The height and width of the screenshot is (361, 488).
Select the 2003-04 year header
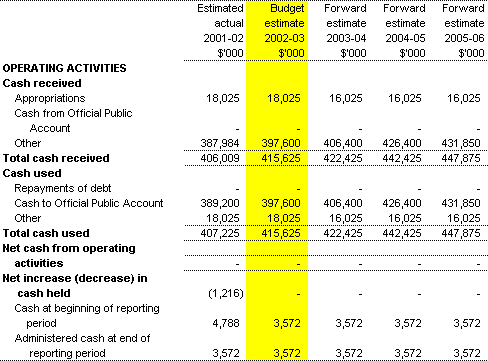346,38
